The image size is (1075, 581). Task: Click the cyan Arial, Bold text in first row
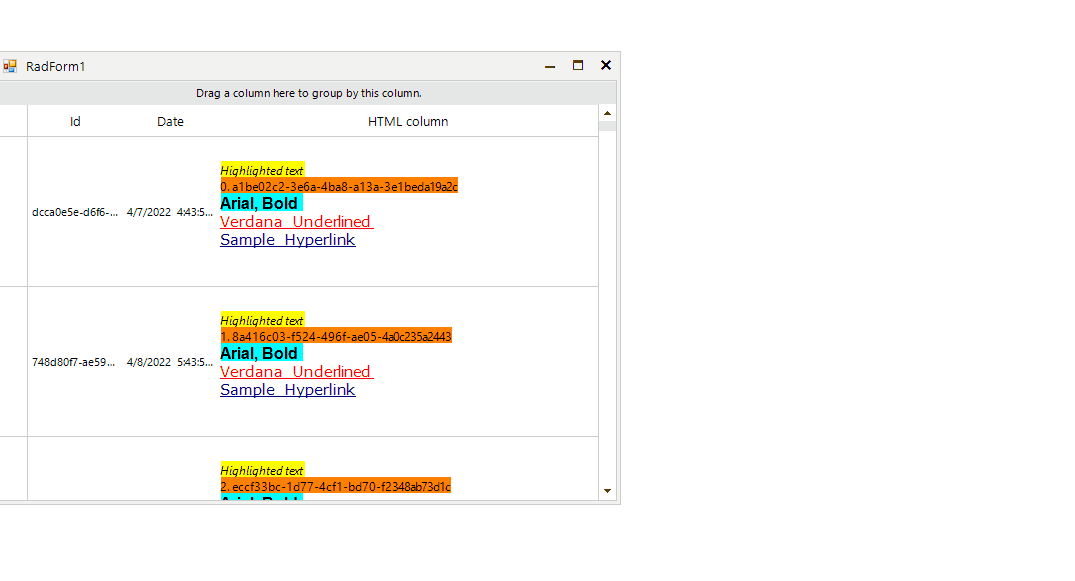point(259,202)
